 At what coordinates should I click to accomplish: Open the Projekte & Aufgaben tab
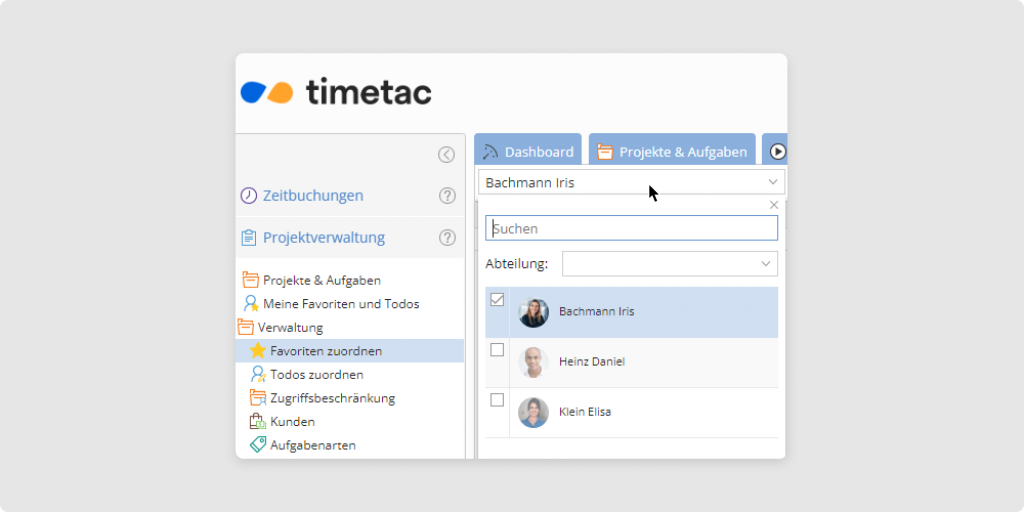pos(672,152)
